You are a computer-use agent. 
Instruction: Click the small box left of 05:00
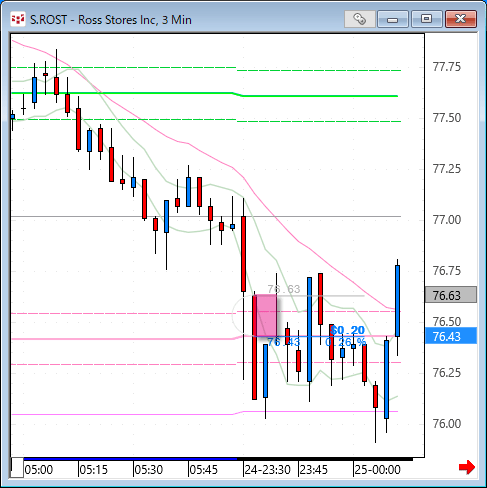[x=17, y=468]
